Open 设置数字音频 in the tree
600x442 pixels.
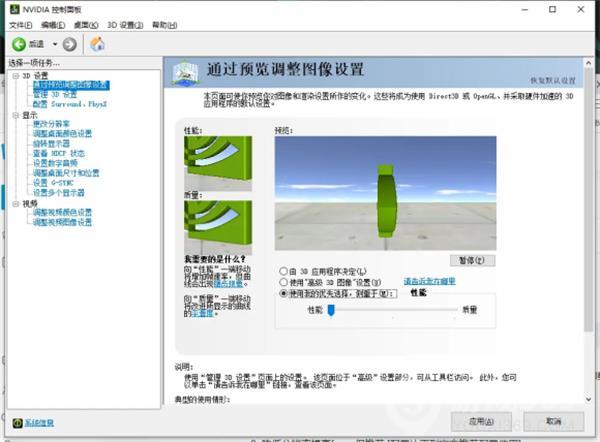tap(55, 163)
